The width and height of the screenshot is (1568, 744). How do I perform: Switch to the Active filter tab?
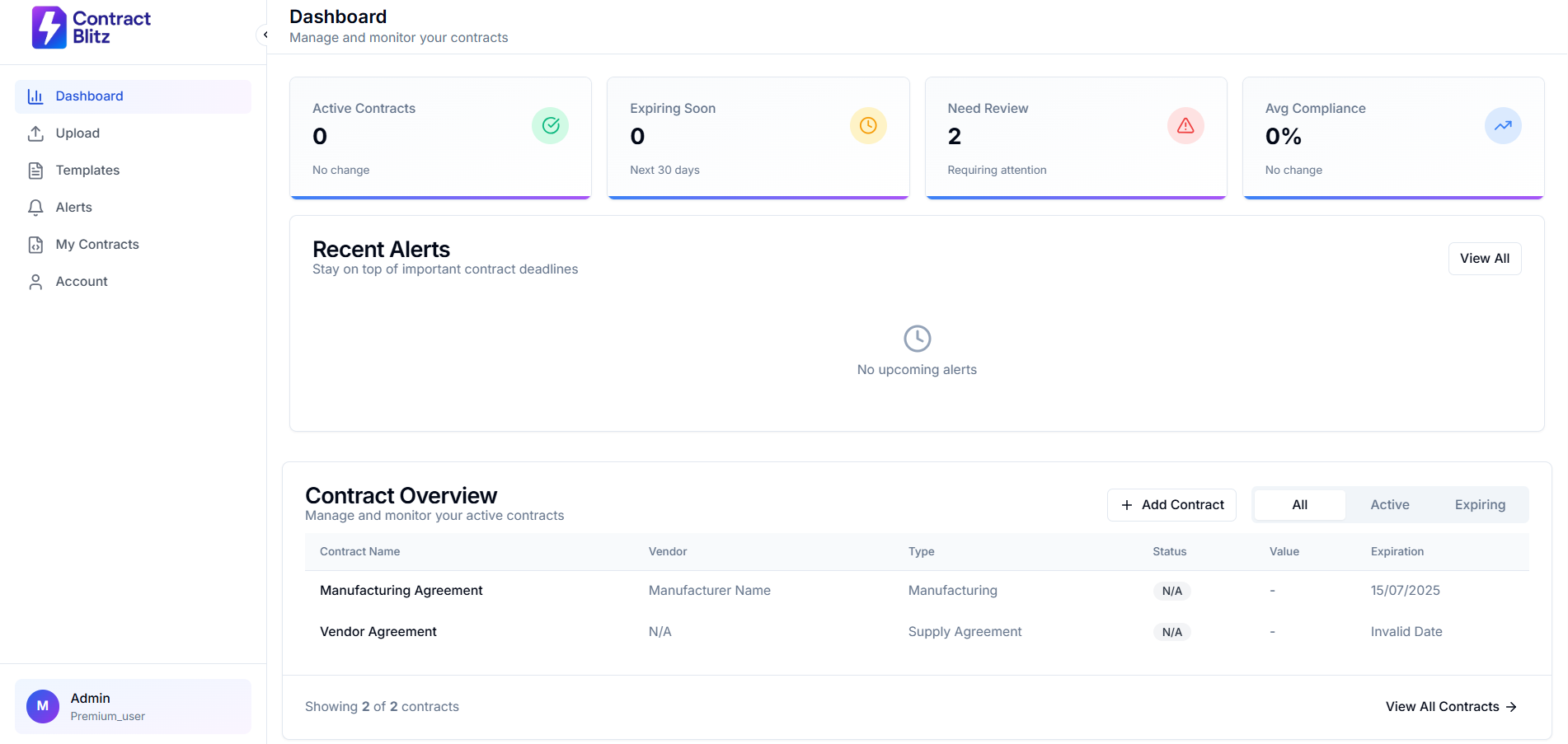coord(1389,505)
